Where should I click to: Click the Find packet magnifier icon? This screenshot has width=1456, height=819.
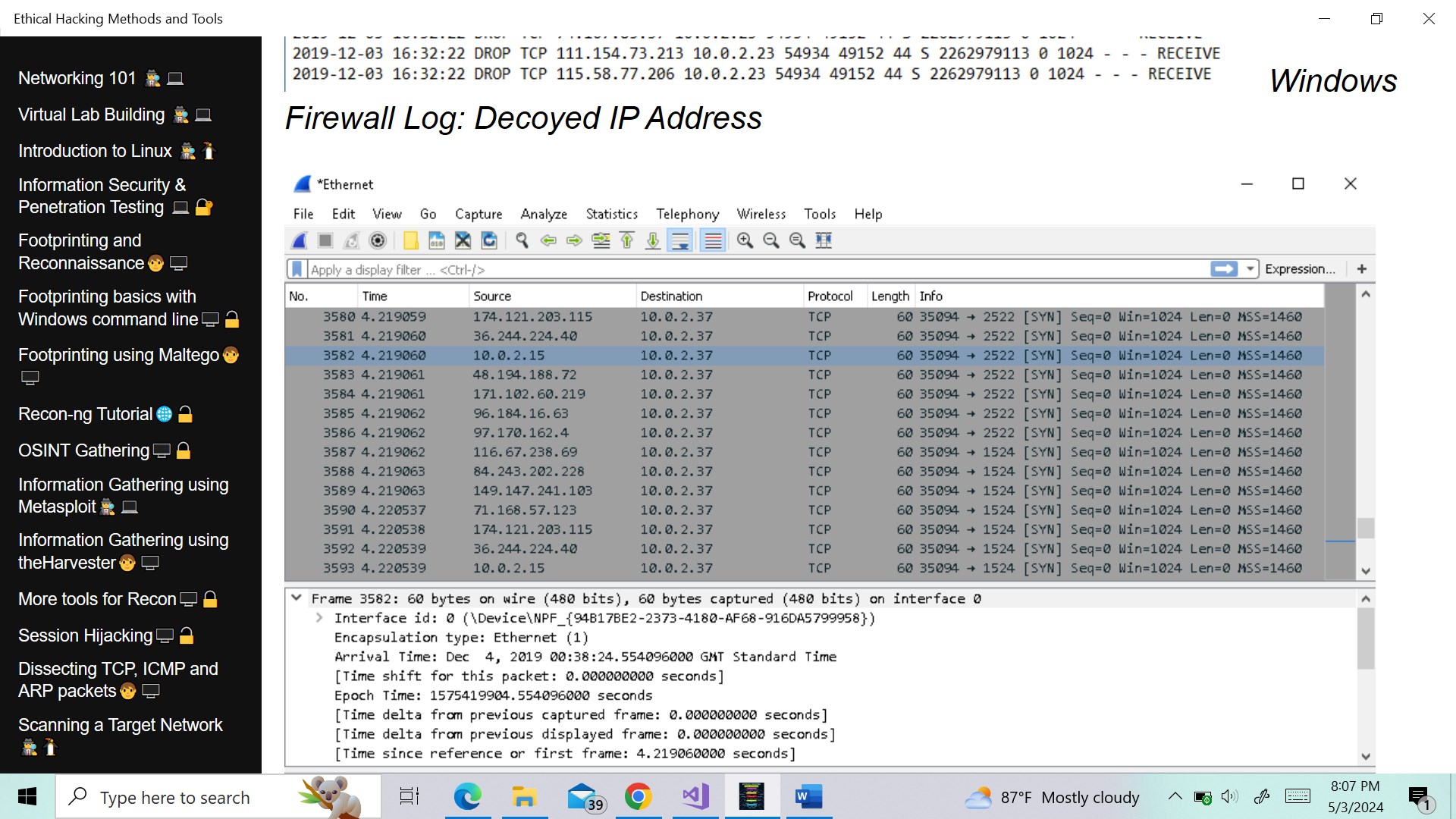point(522,241)
